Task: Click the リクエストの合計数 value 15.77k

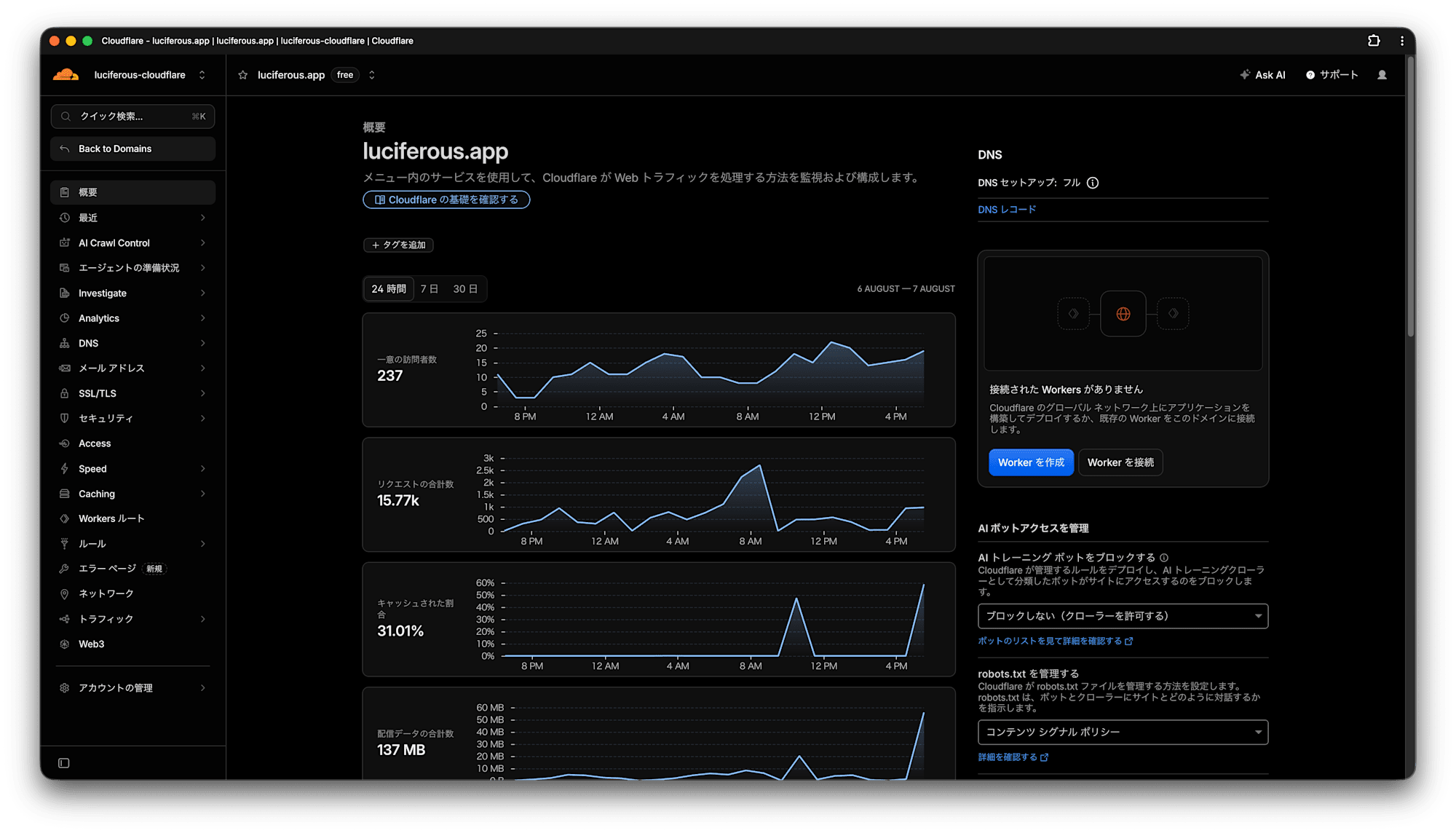Action: coord(397,501)
